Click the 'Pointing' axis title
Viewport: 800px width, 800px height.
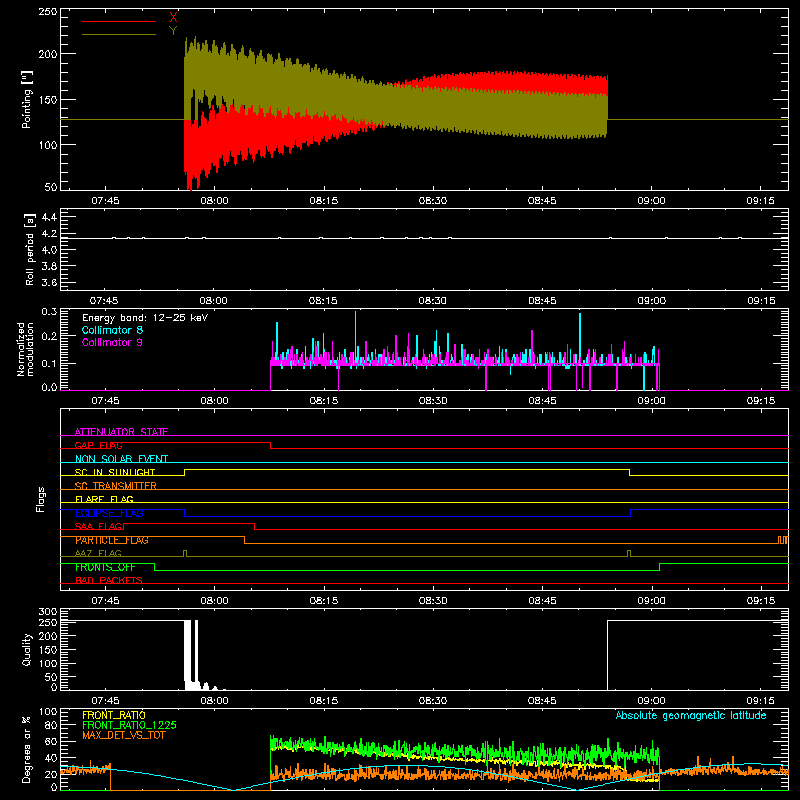point(27,99)
